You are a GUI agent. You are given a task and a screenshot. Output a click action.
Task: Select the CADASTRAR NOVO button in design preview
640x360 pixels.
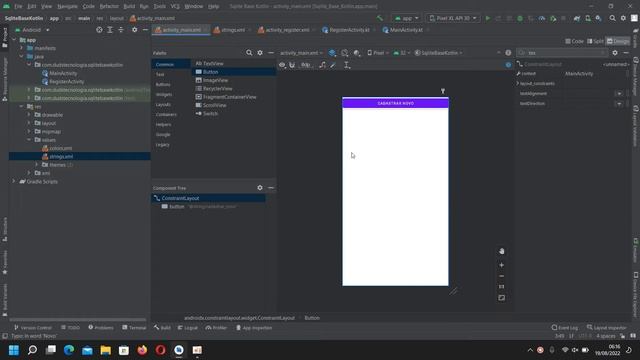(395, 103)
